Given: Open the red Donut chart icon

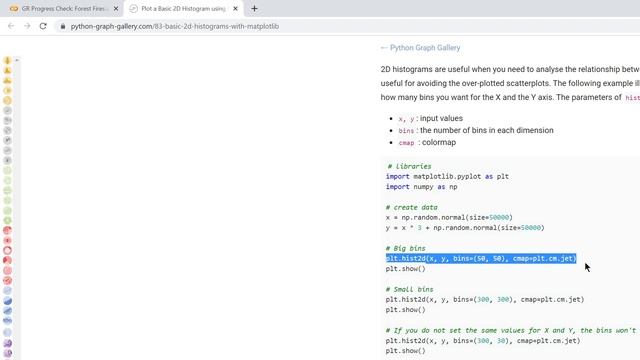Looking at the screenshot, I should (7, 251).
